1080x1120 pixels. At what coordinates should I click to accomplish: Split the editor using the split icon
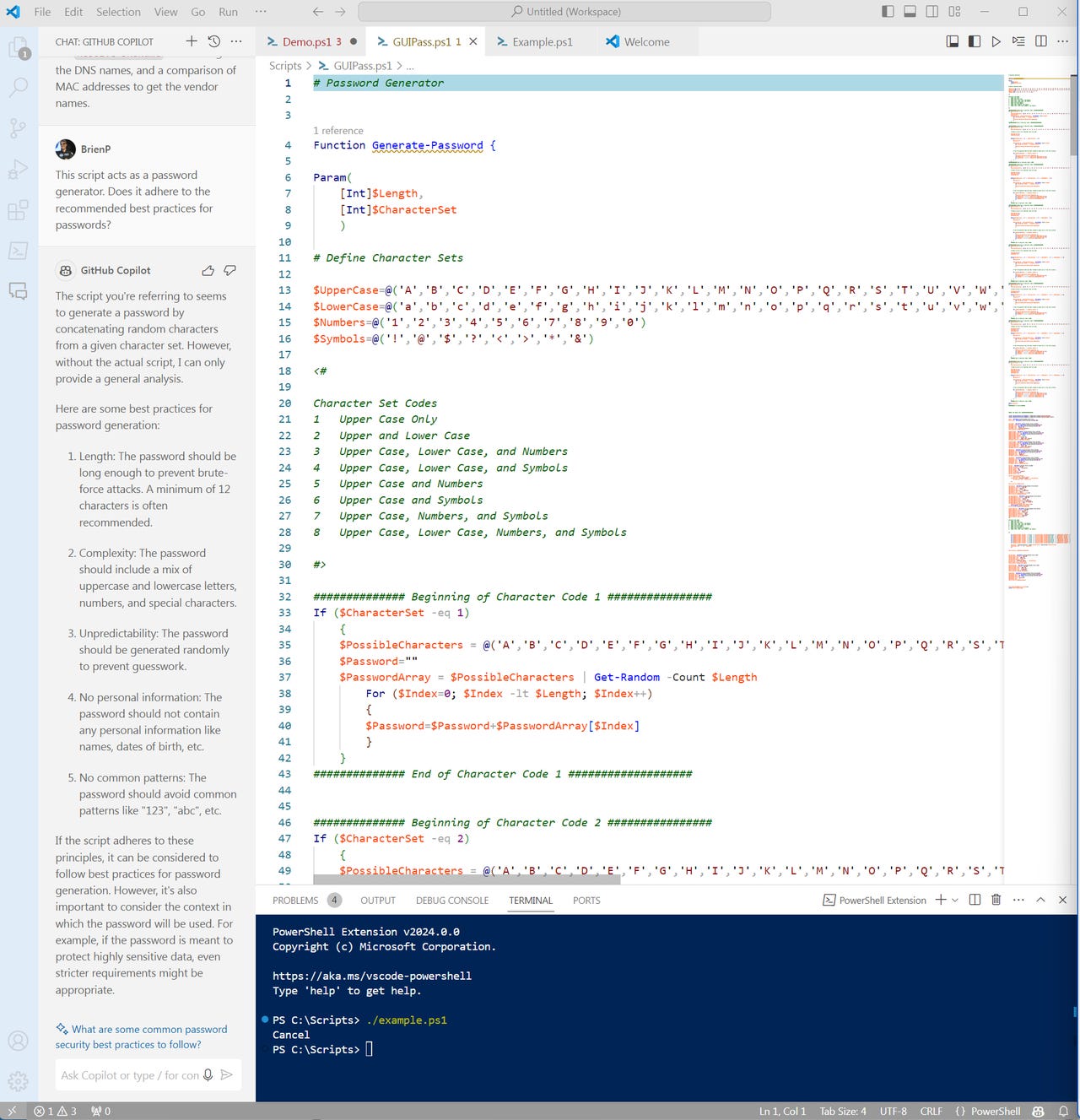[1042, 41]
